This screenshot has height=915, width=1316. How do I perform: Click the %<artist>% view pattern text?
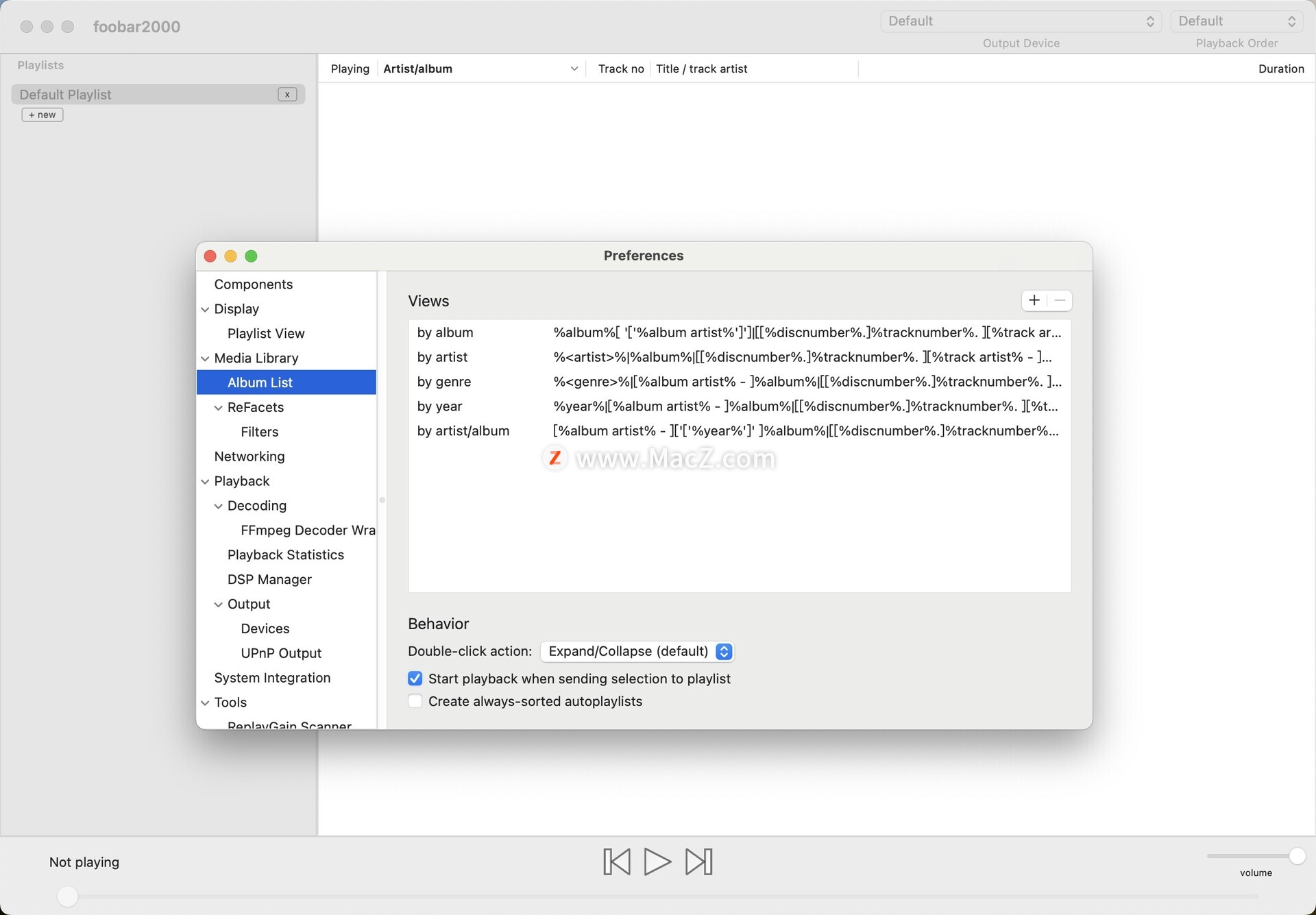tap(803, 357)
